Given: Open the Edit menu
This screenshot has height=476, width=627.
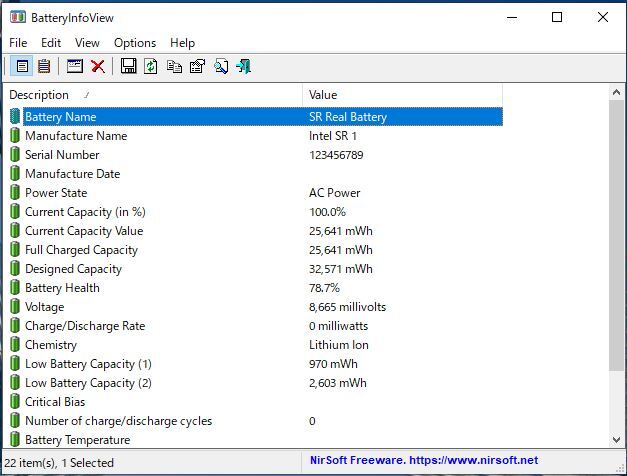Looking at the screenshot, I should pos(51,42).
